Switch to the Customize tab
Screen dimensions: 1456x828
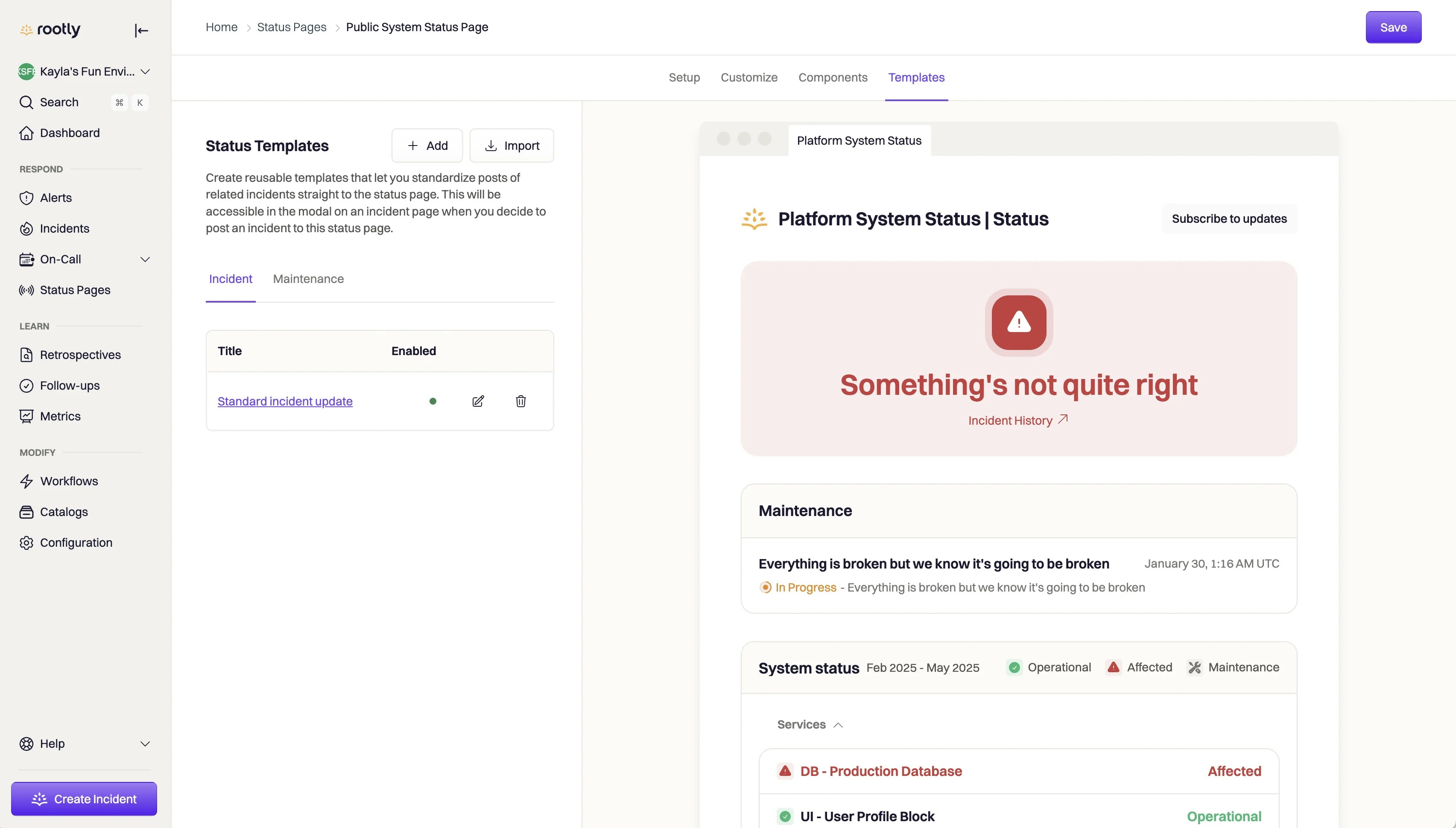click(749, 77)
